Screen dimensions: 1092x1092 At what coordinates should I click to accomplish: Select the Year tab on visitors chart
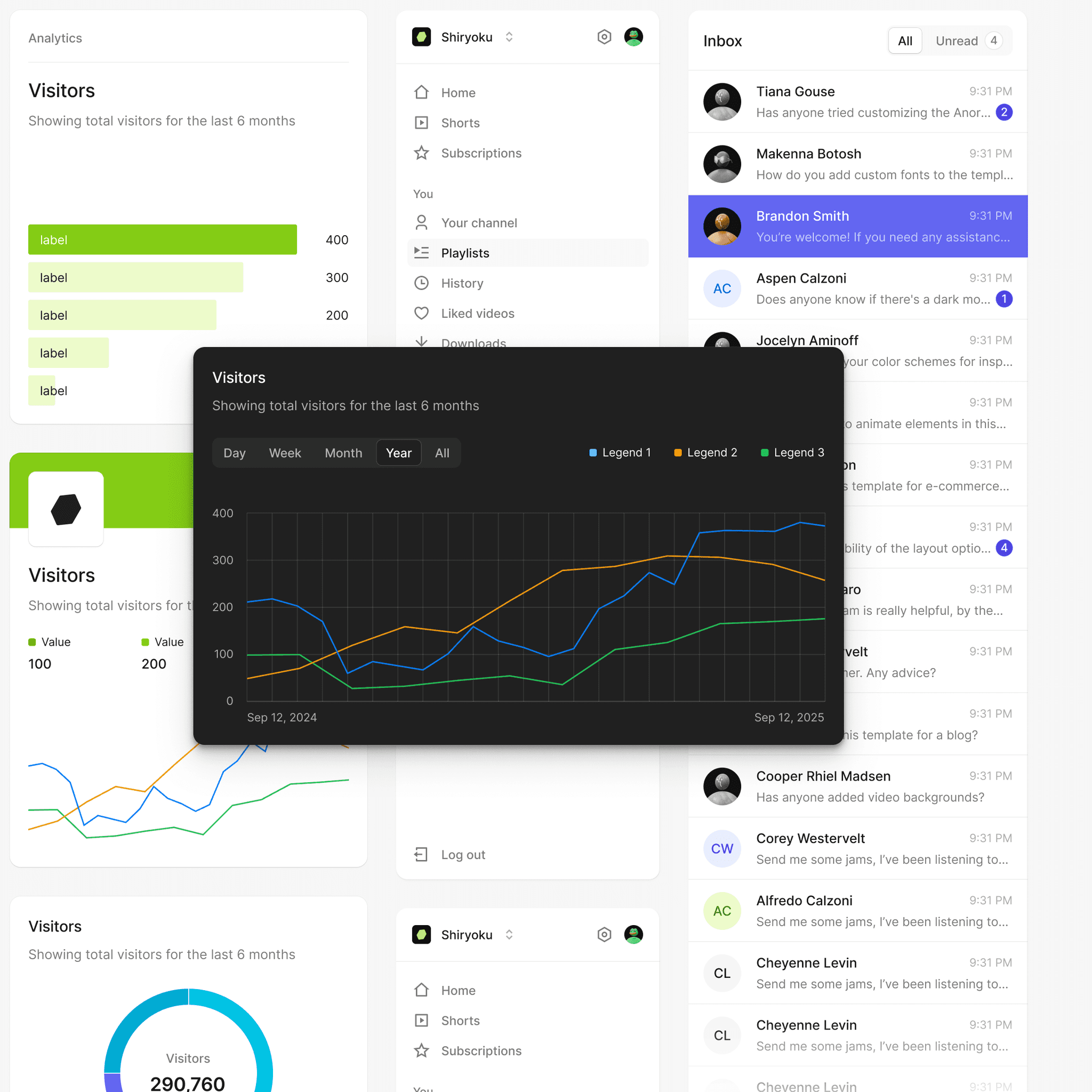coord(398,453)
